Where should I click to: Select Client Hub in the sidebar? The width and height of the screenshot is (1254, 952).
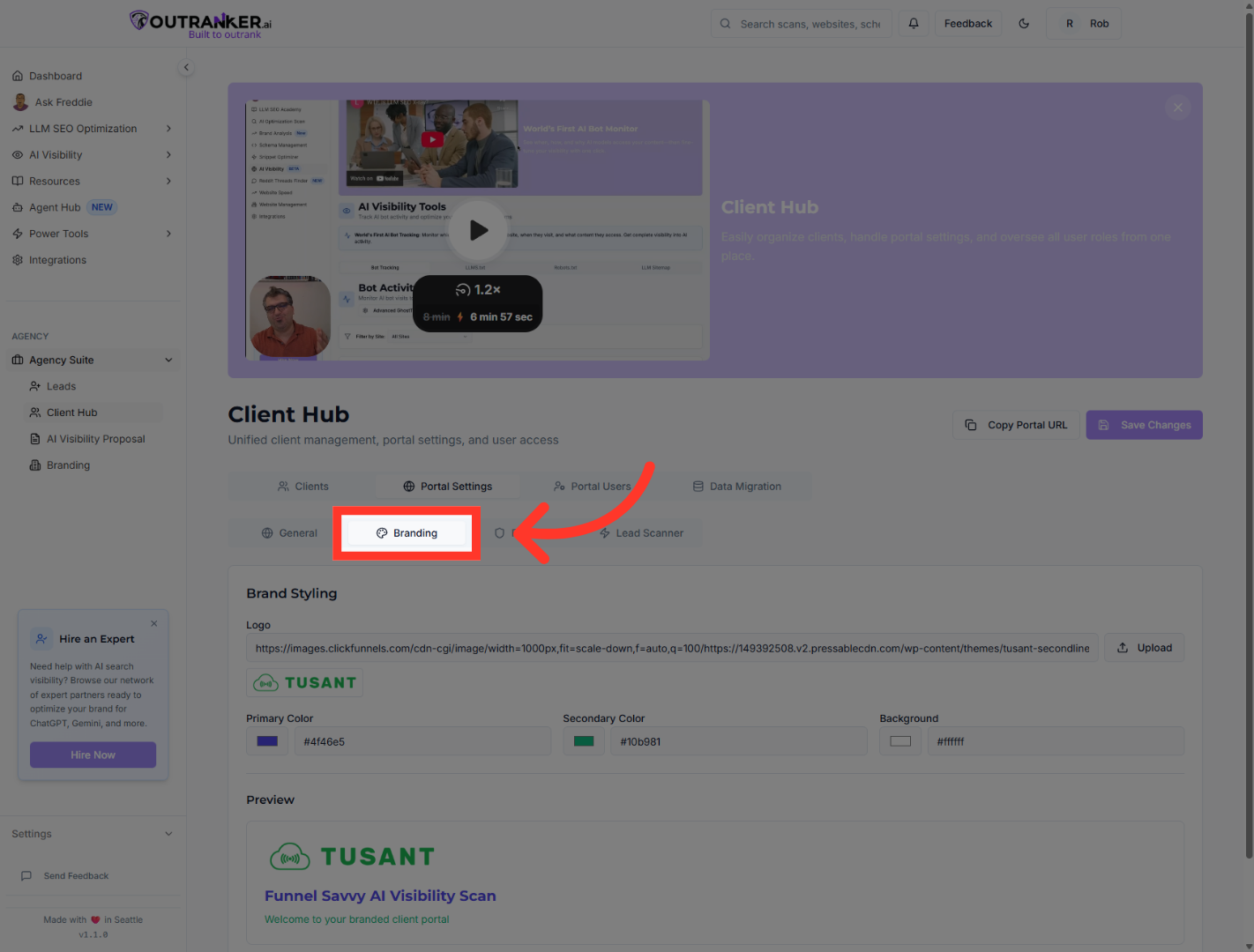coord(71,413)
